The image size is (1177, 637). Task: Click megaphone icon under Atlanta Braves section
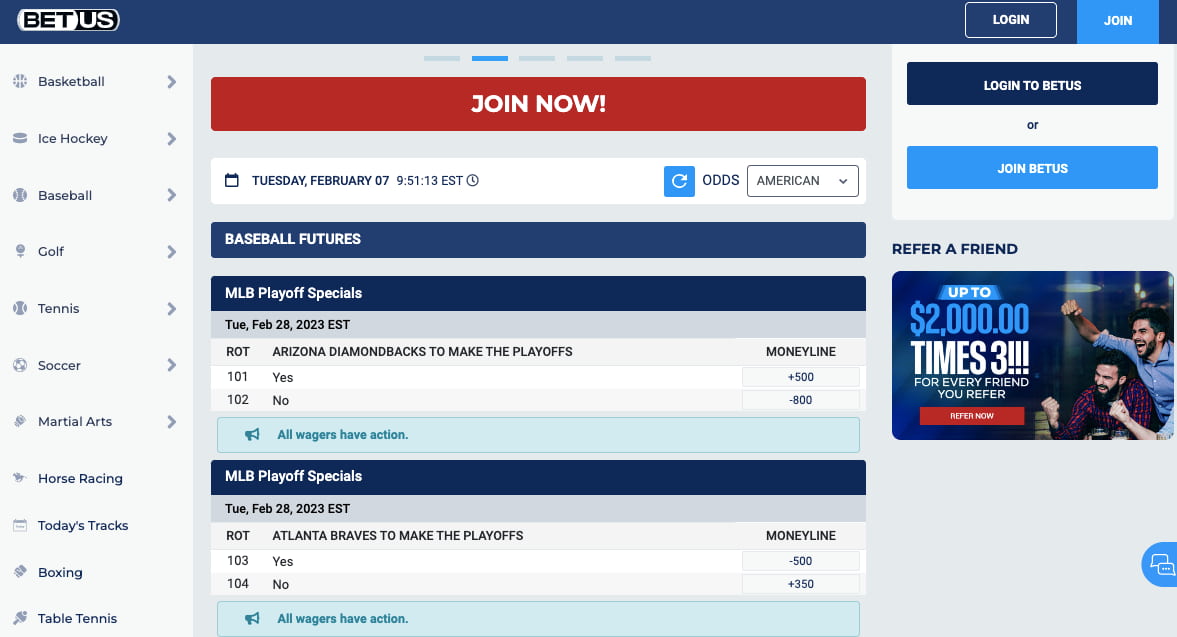252,618
